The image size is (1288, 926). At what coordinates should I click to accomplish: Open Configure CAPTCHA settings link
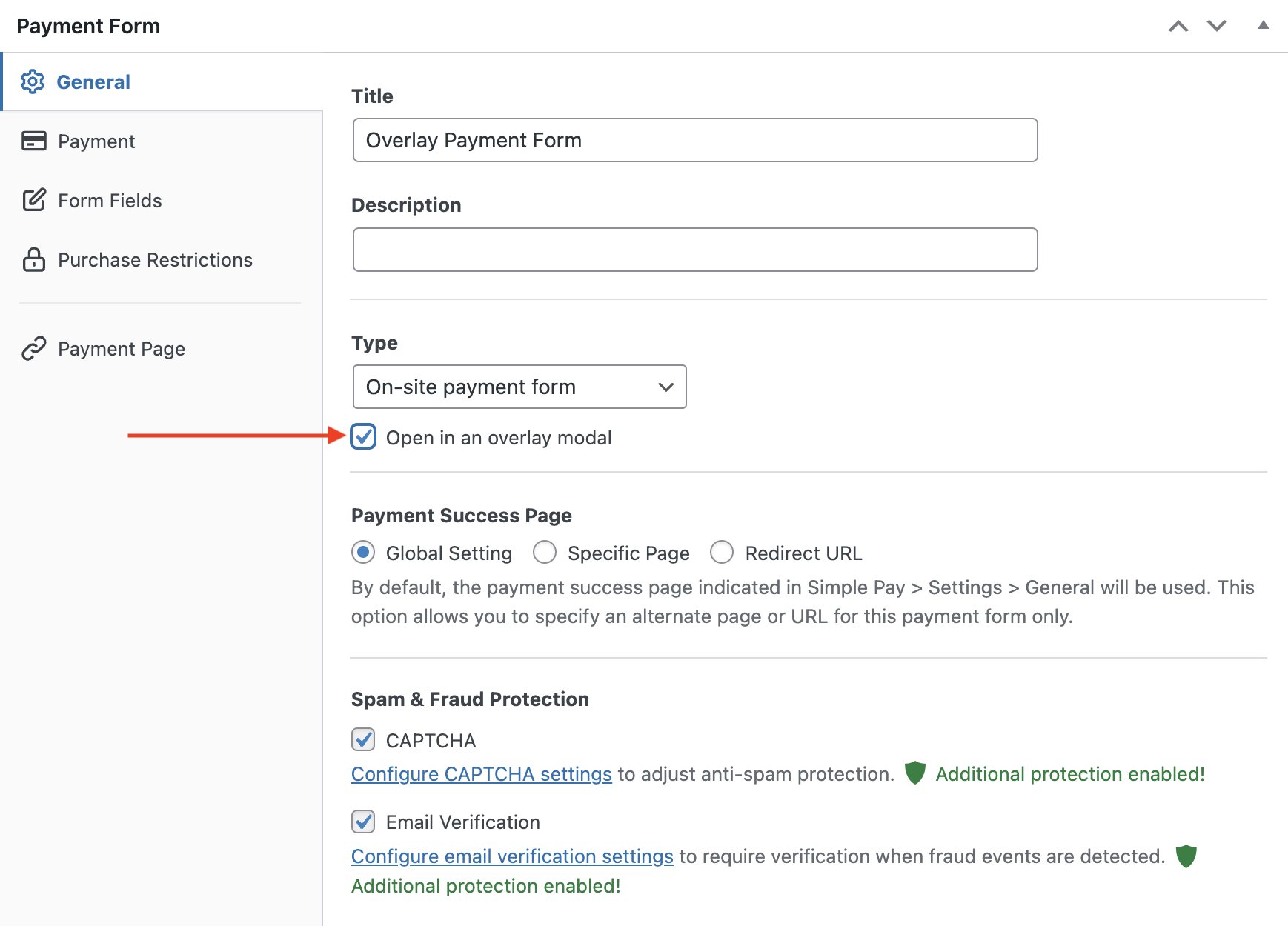[x=481, y=774]
